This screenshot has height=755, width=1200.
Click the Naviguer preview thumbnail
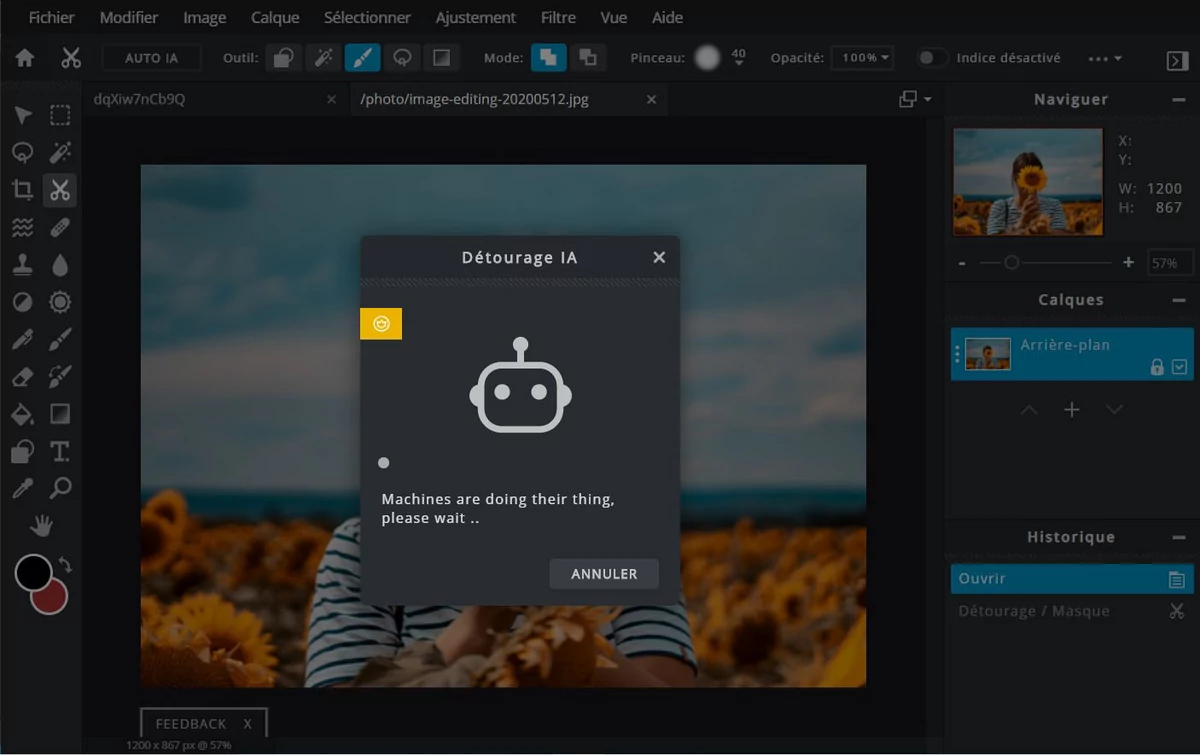(x=1028, y=181)
